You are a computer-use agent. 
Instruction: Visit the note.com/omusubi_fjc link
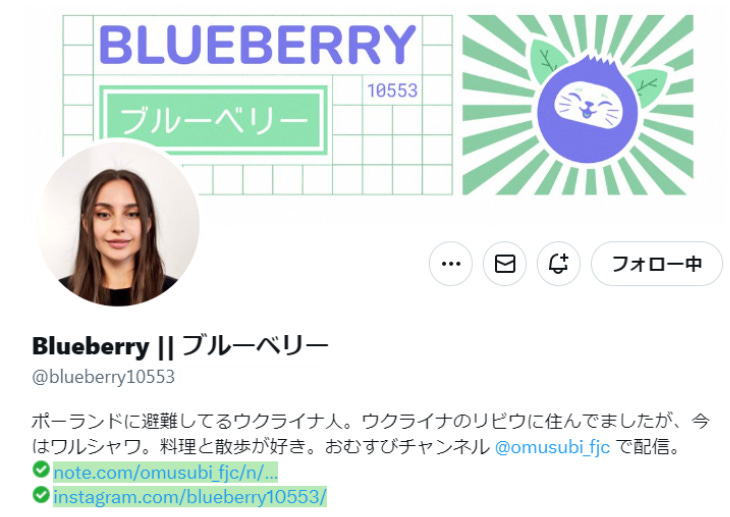pos(166,472)
